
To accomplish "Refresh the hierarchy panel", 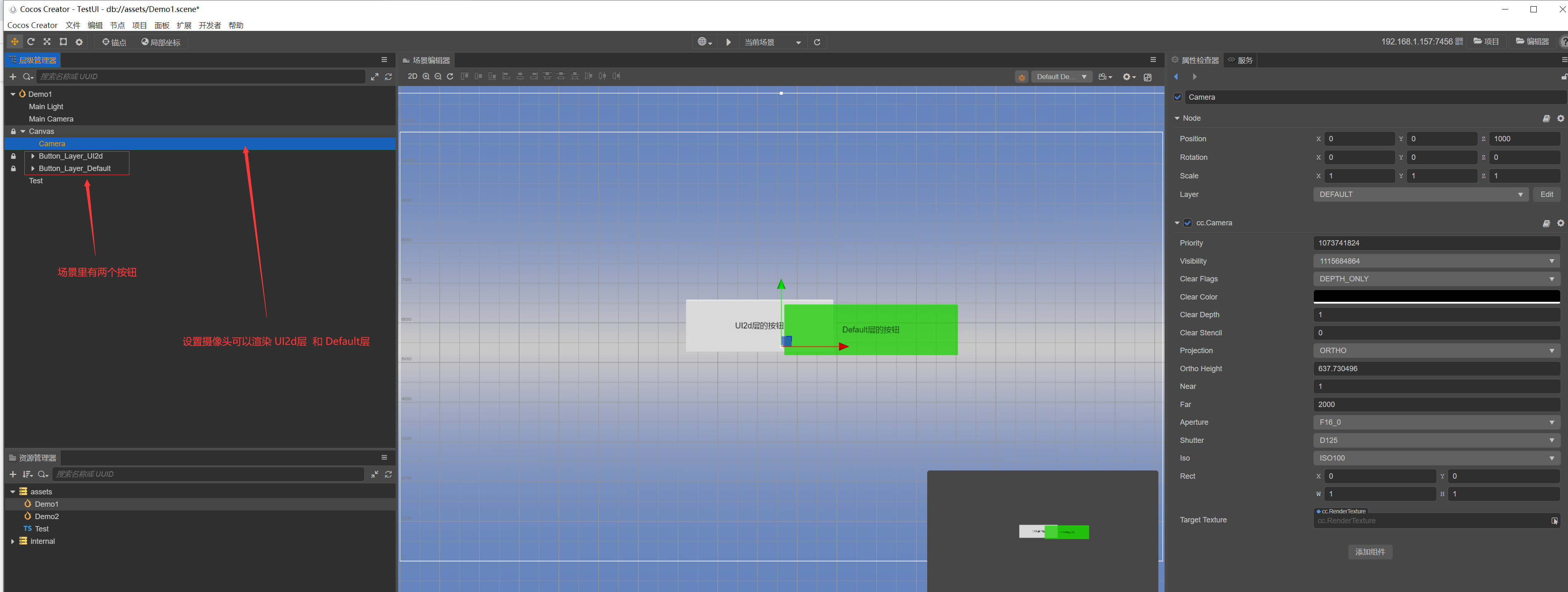I will pyautogui.click(x=388, y=77).
